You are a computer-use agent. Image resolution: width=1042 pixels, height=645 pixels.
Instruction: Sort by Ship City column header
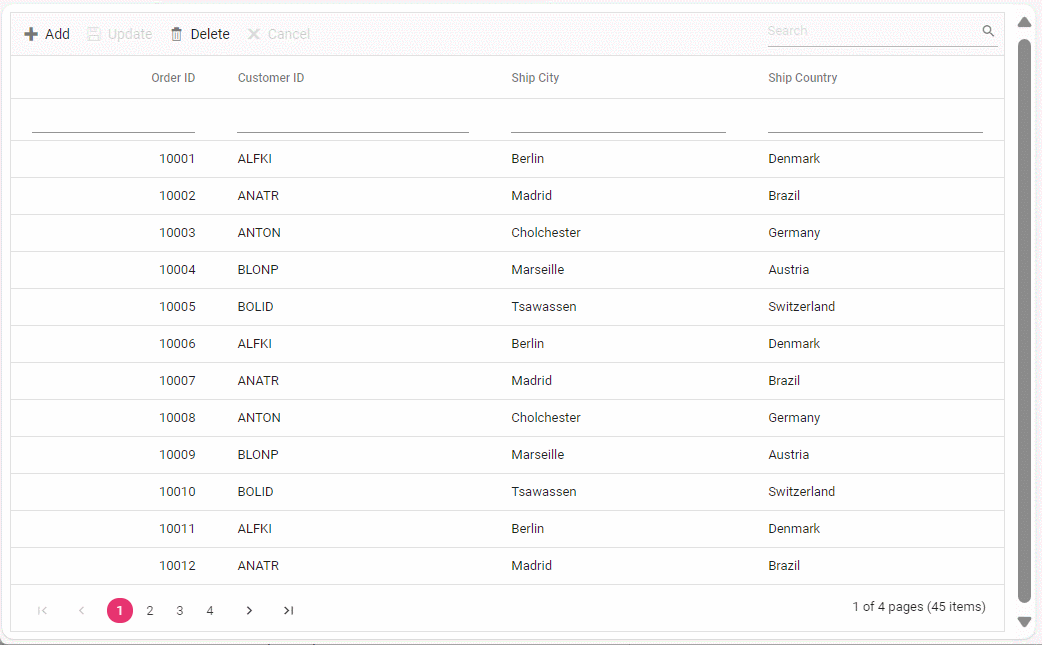point(535,78)
